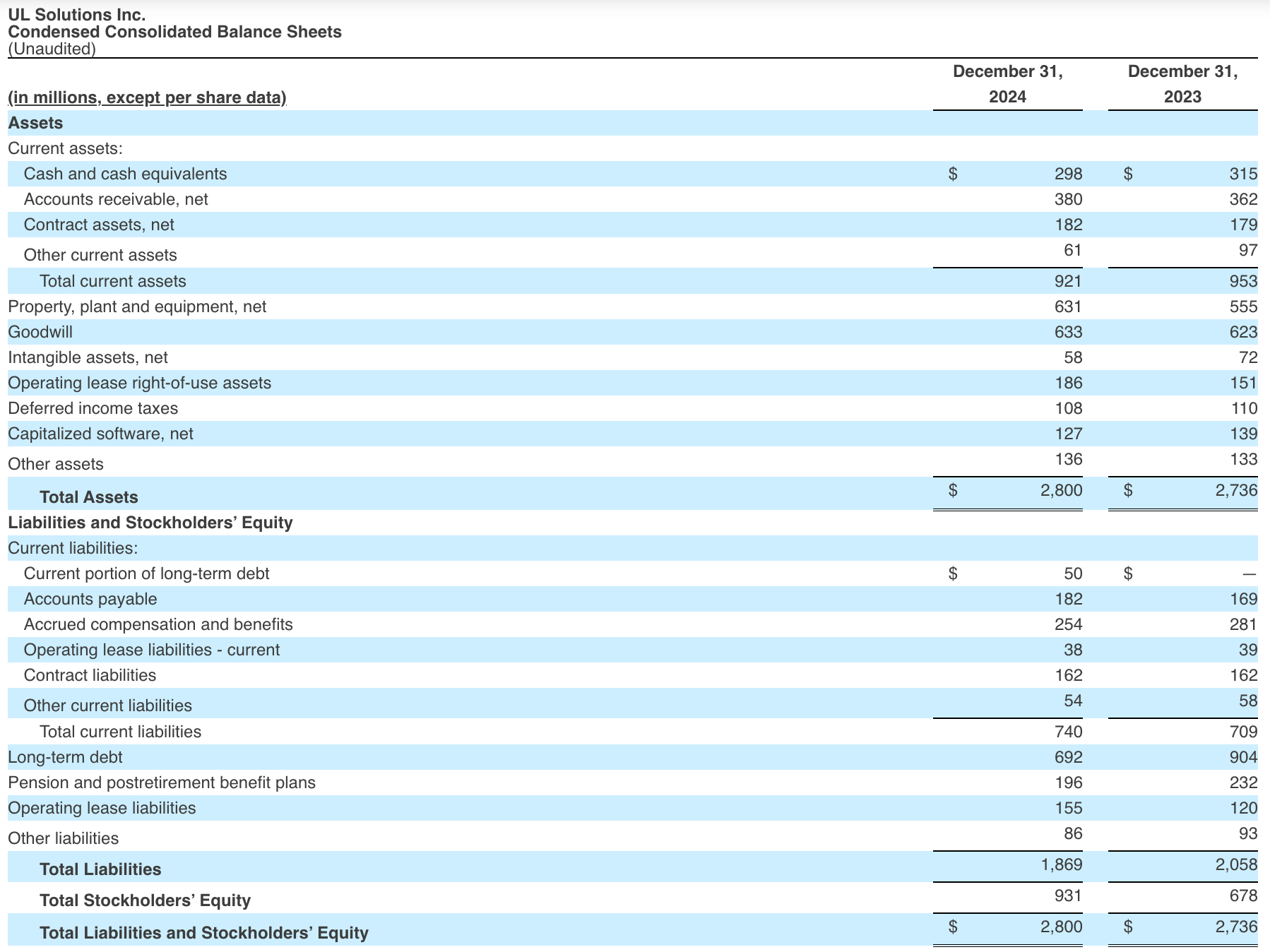This screenshot has width=1270, height=952.
Task: Click the 740 total current liabilities value
Action: 1068,732
